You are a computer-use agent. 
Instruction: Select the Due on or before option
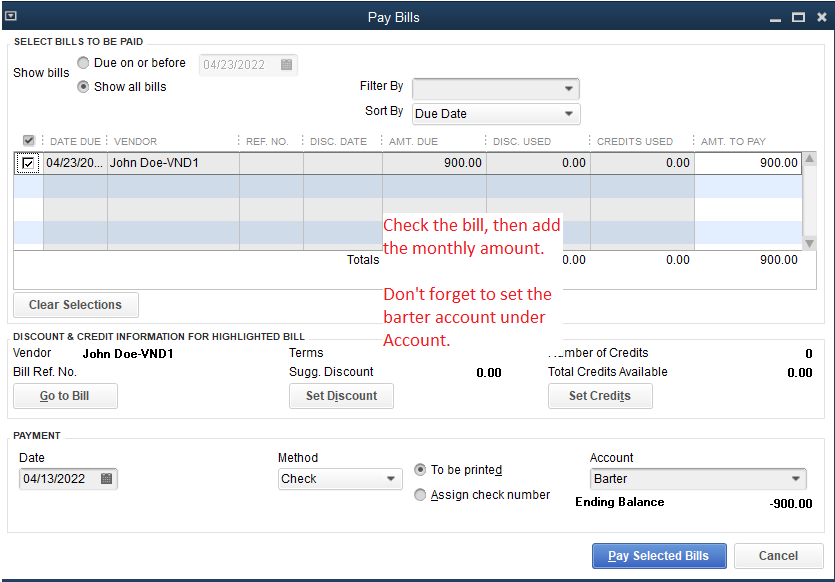coord(83,62)
